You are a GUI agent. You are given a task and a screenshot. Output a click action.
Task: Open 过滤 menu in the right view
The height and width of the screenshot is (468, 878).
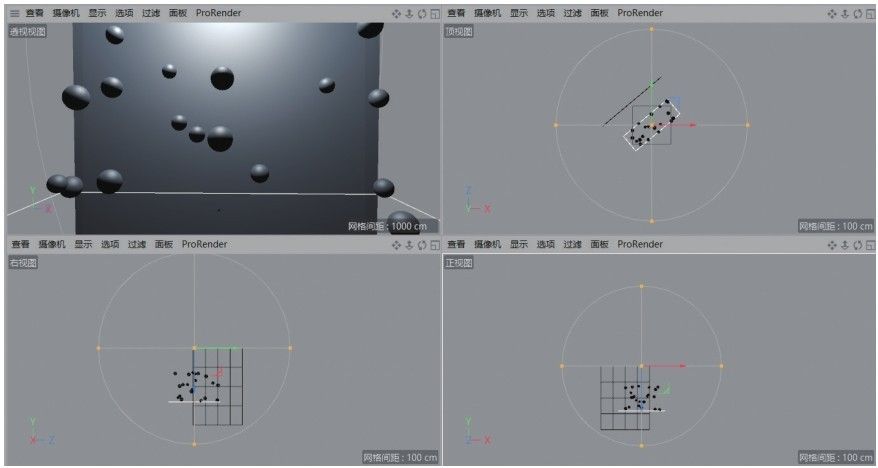(137, 244)
